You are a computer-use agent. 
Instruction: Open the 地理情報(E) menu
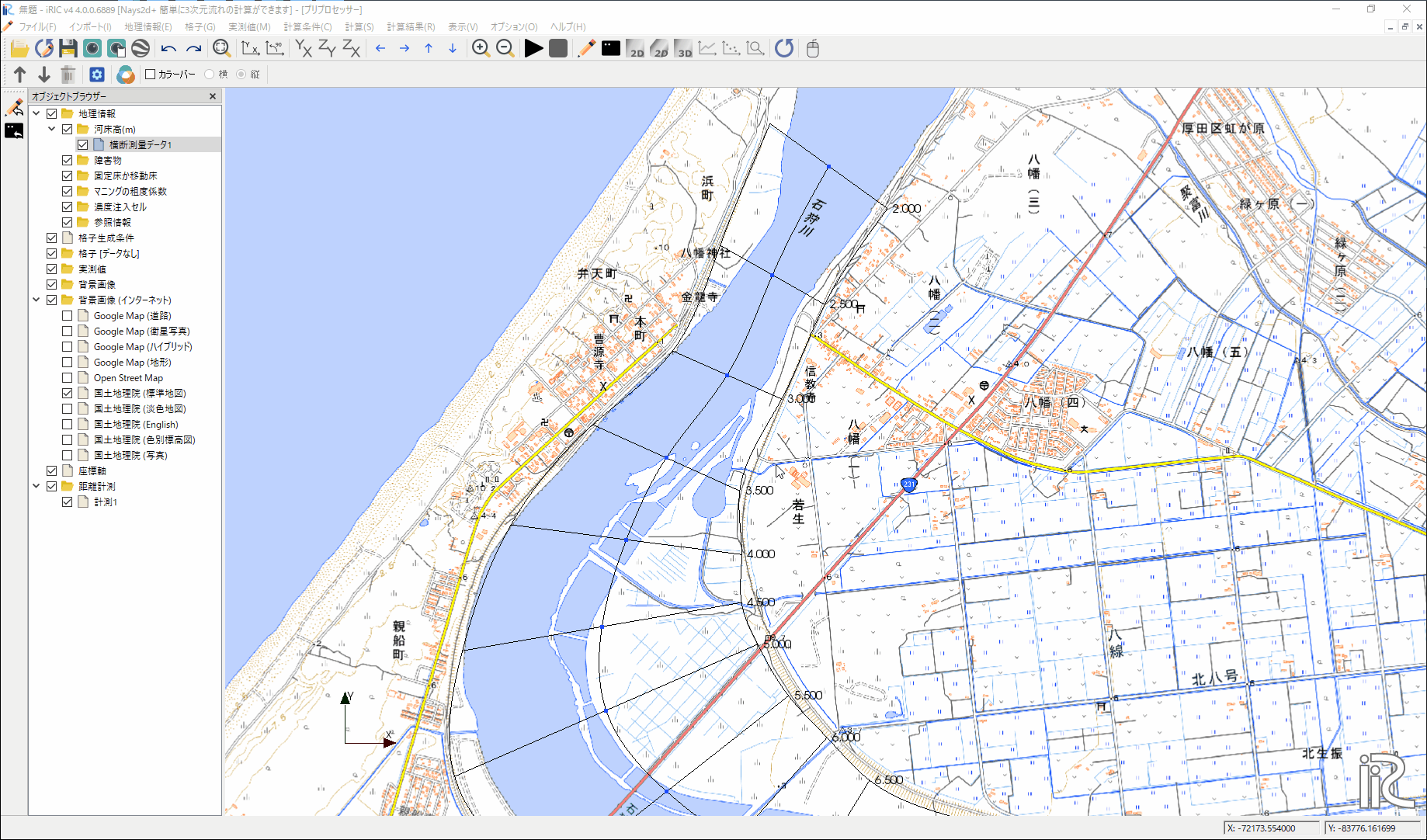148,26
